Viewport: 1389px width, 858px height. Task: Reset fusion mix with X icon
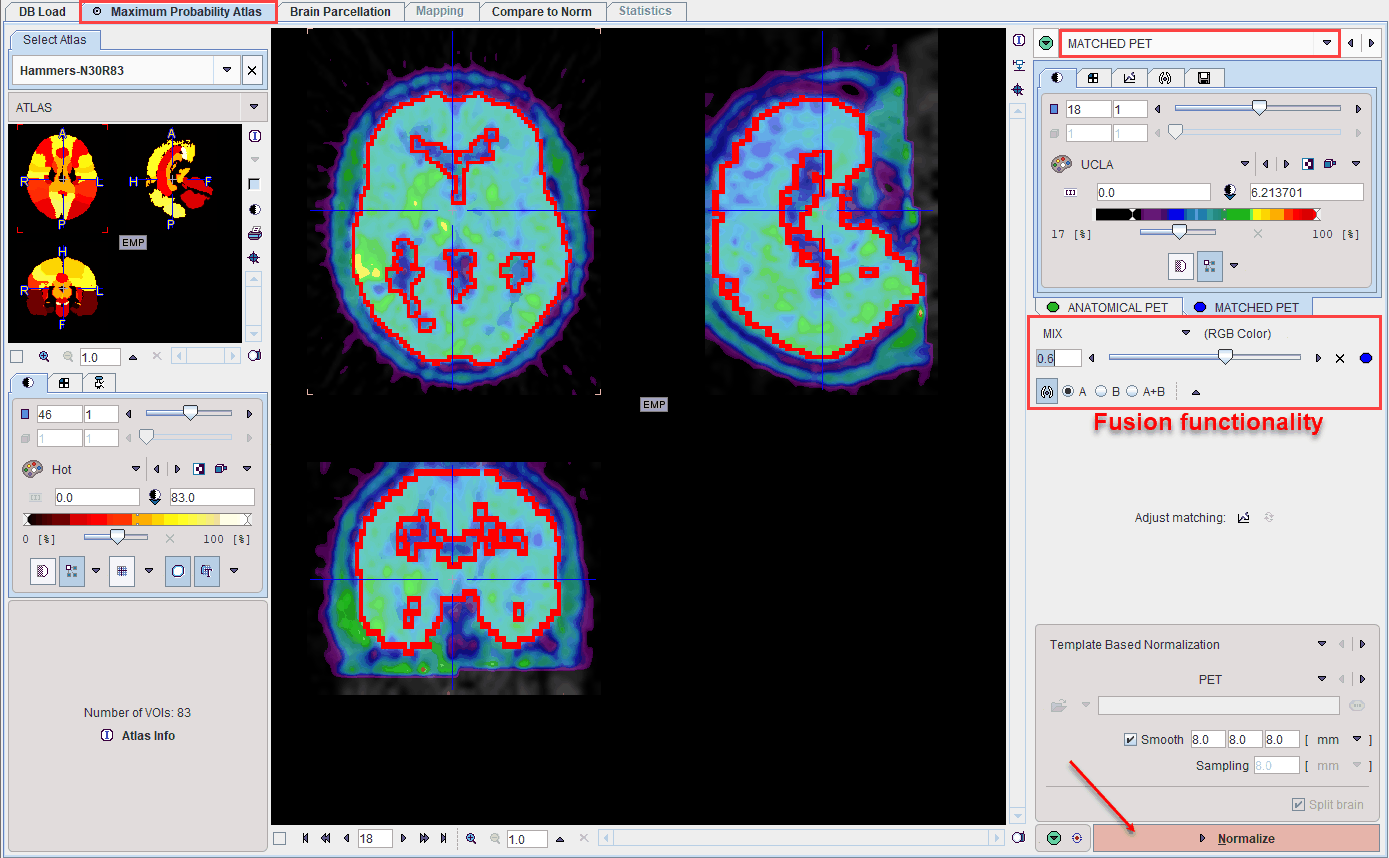(1340, 358)
